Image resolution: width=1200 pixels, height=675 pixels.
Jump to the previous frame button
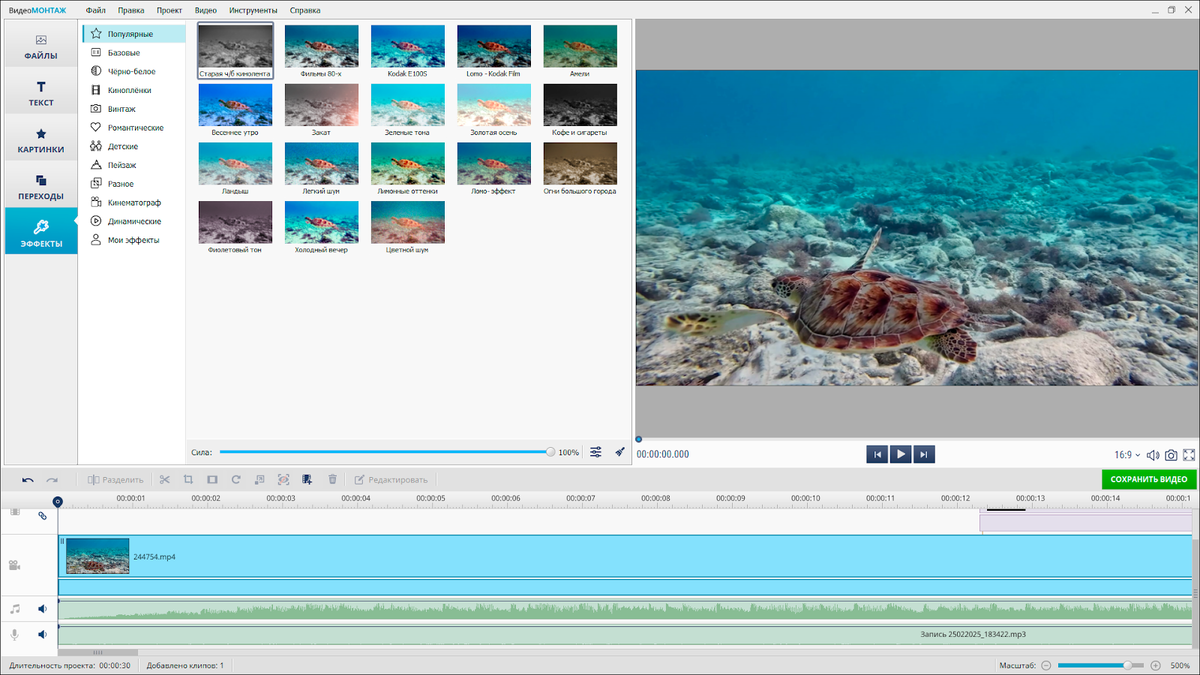pos(877,454)
